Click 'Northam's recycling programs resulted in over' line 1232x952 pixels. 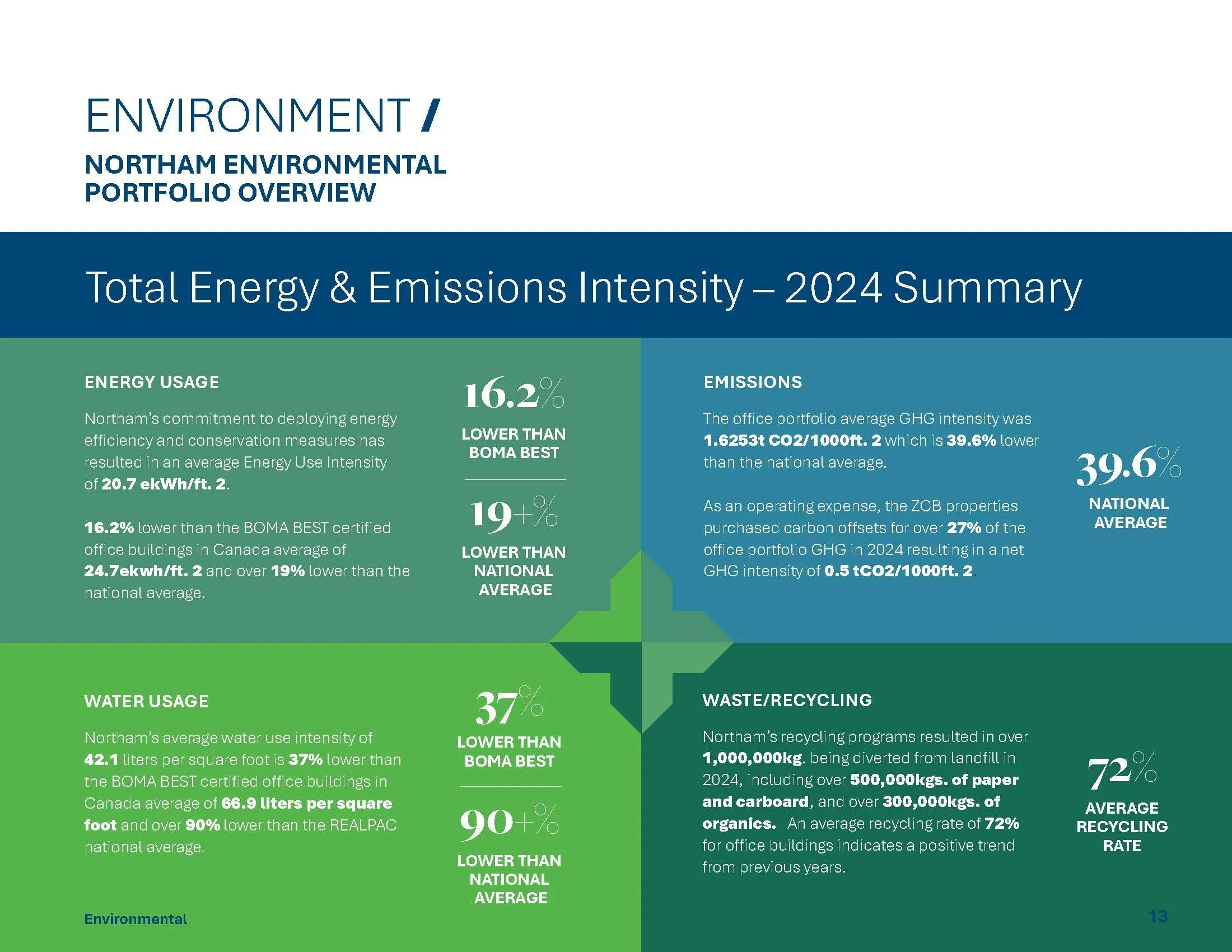865,736
